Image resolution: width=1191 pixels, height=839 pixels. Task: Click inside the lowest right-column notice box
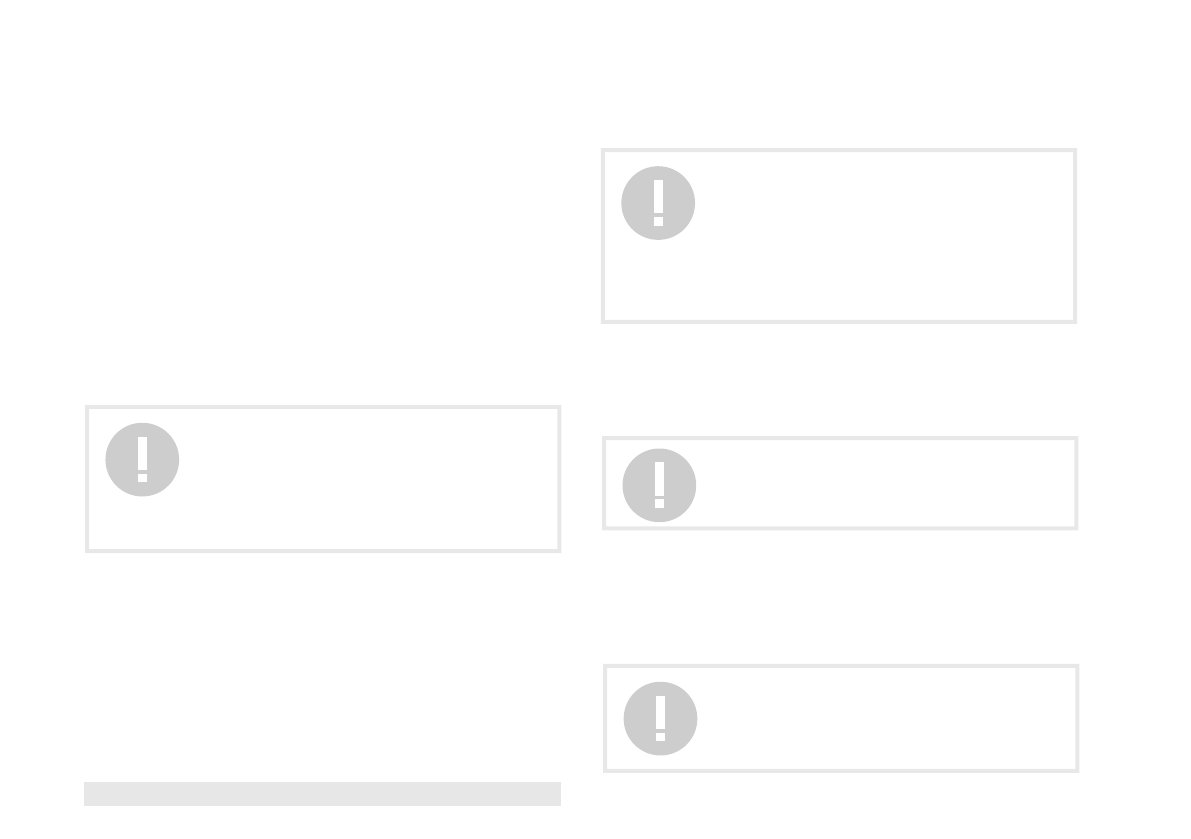click(x=841, y=718)
